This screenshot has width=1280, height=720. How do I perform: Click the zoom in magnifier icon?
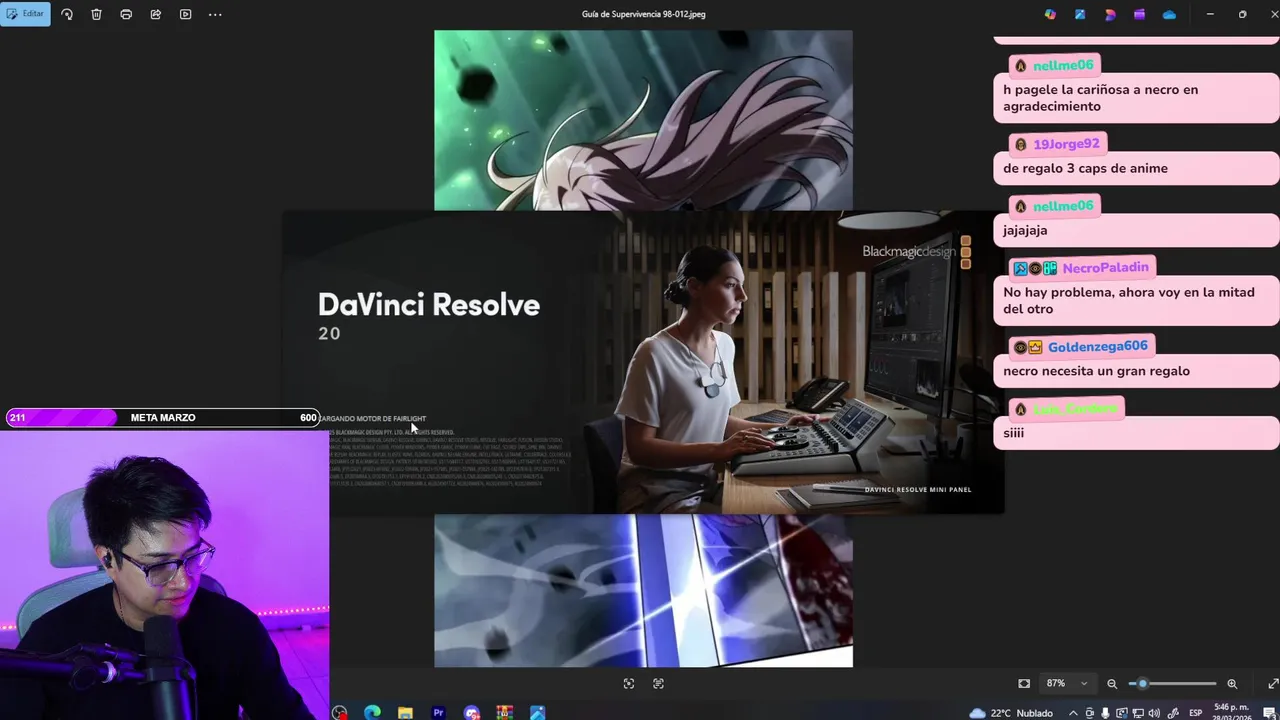tap(1232, 683)
